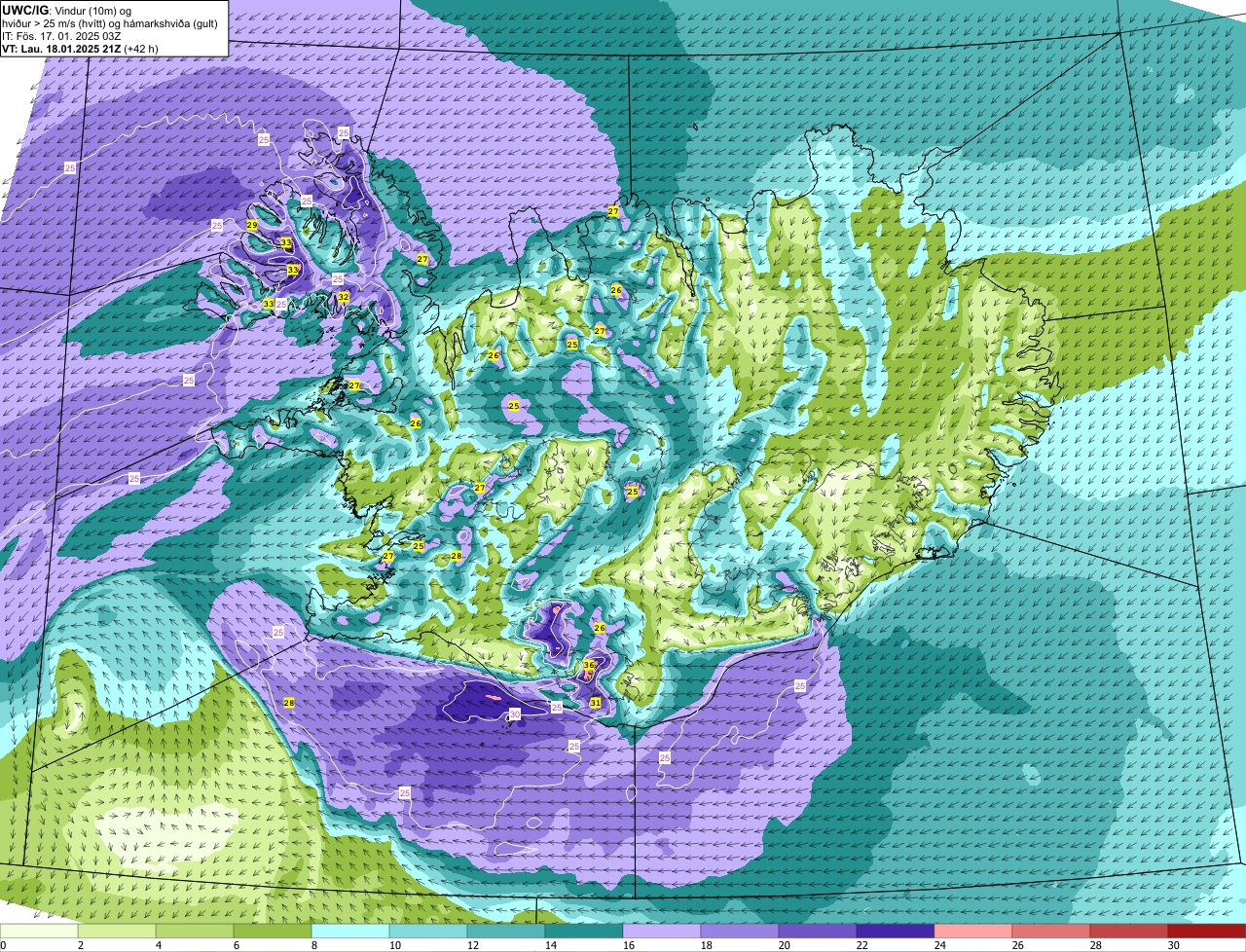The height and width of the screenshot is (952, 1246).
Task: Click the 12–14 m/s teal legend swatch
Action: 506,931
